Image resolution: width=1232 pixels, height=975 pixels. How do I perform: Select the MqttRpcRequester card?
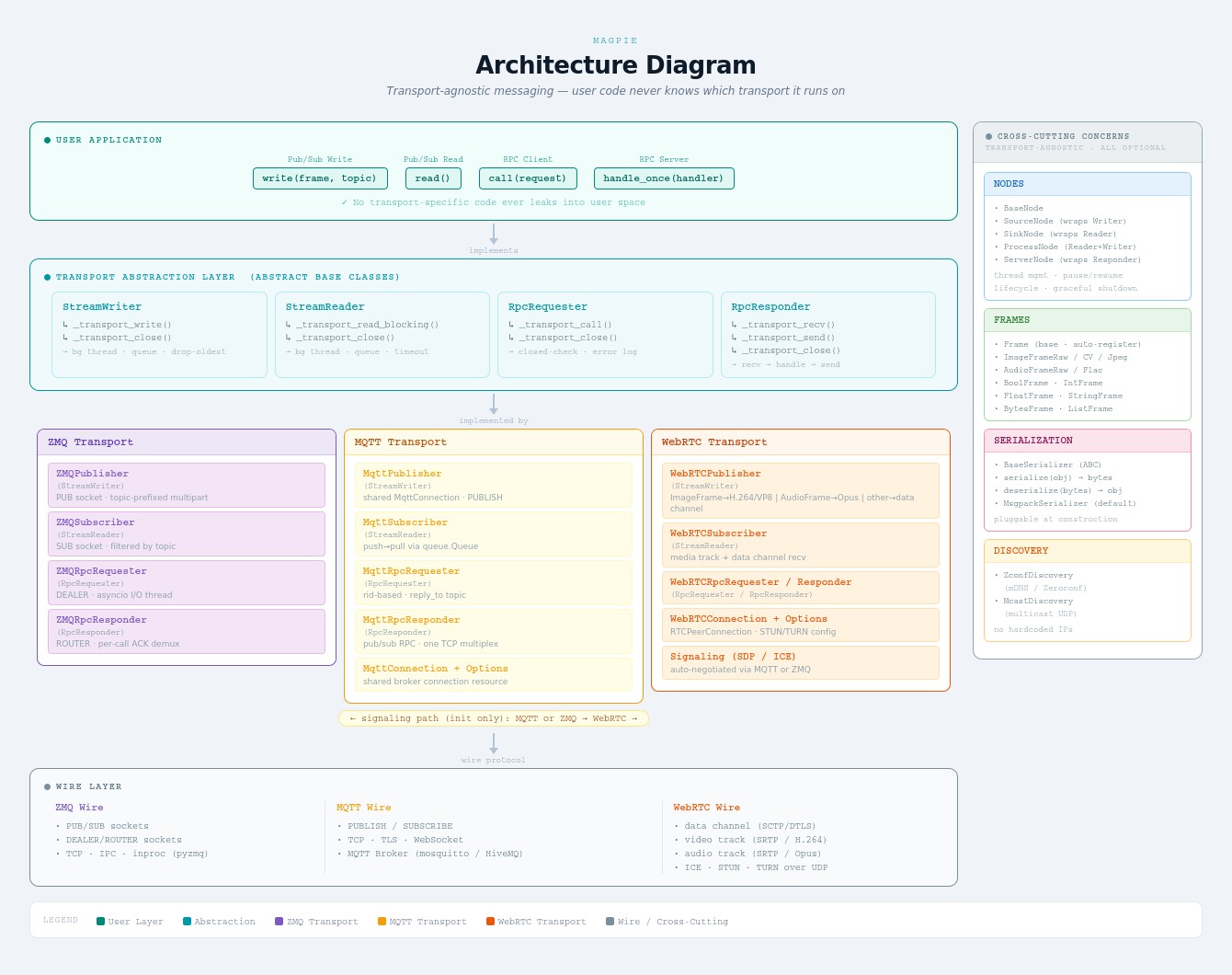[494, 582]
